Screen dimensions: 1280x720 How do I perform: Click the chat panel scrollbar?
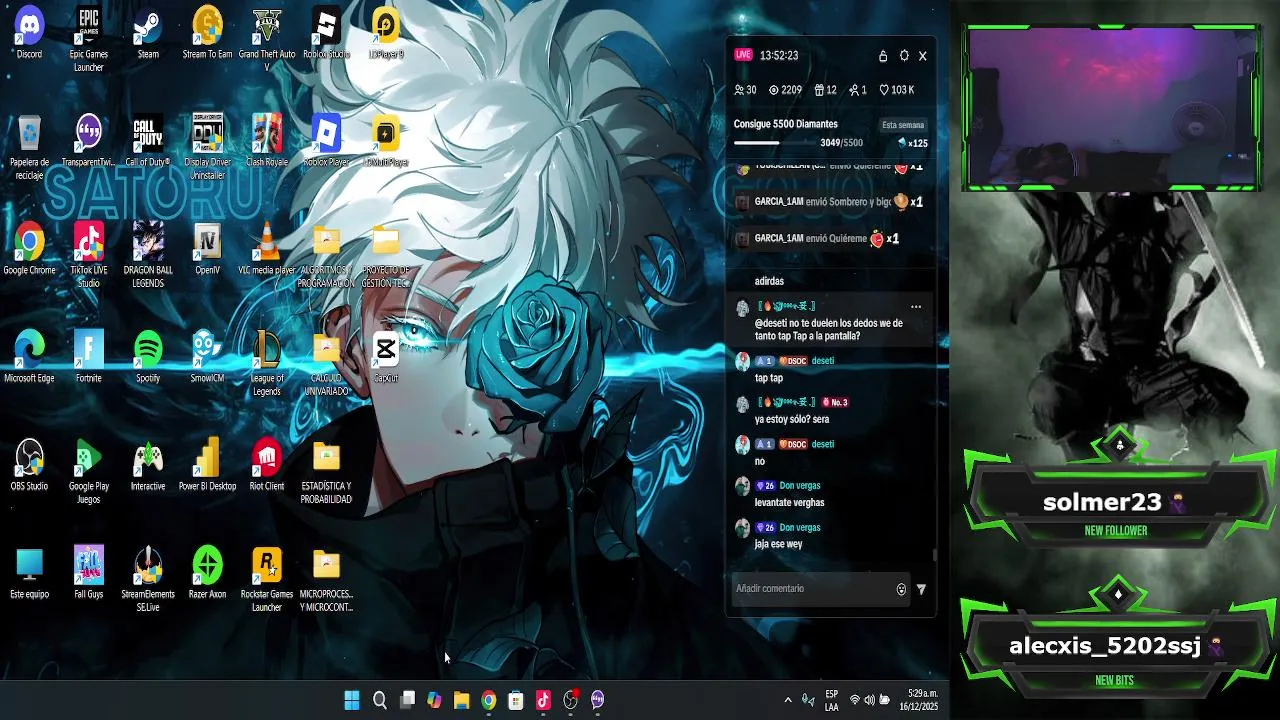pyautogui.click(x=935, y=554)
